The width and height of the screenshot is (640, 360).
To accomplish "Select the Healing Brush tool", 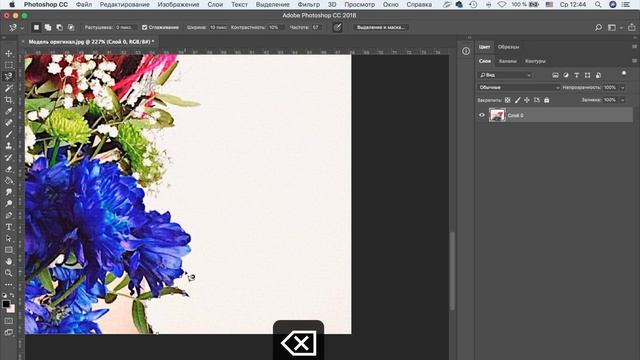I will pyautogui.click(x=9, y=123).
